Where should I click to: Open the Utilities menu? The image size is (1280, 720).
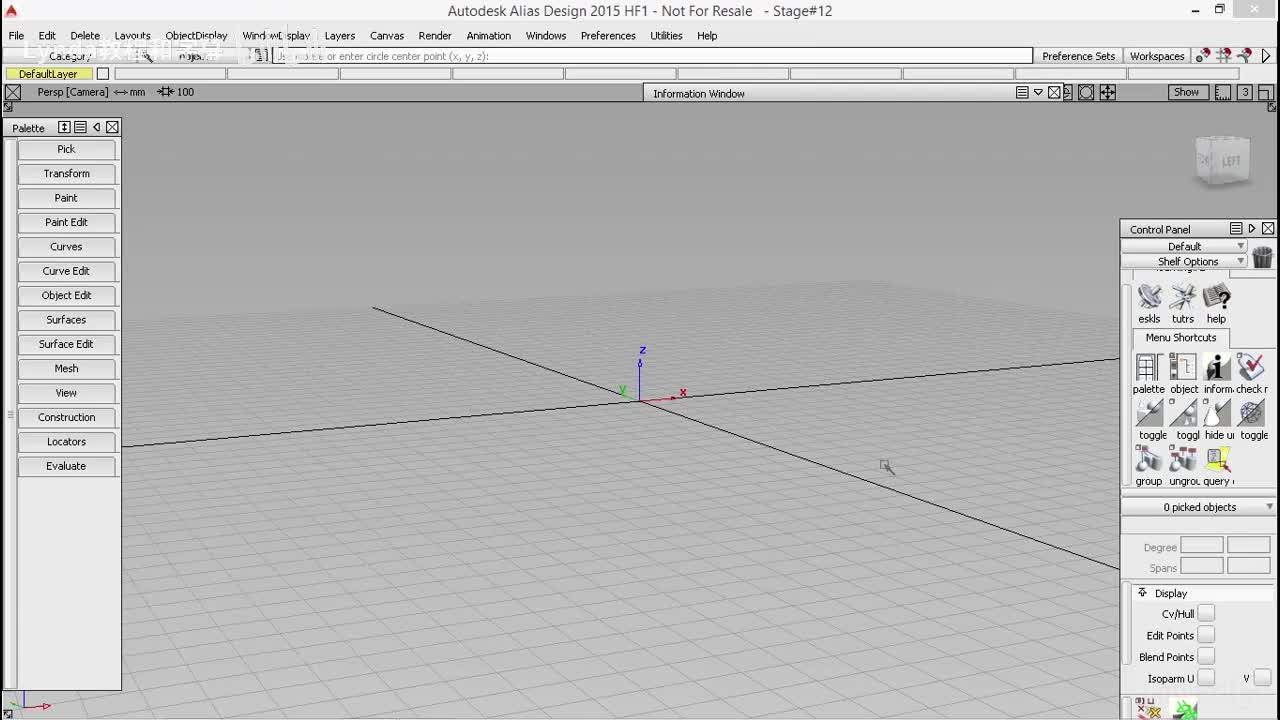pyautogui.click(x=666, y=36)
